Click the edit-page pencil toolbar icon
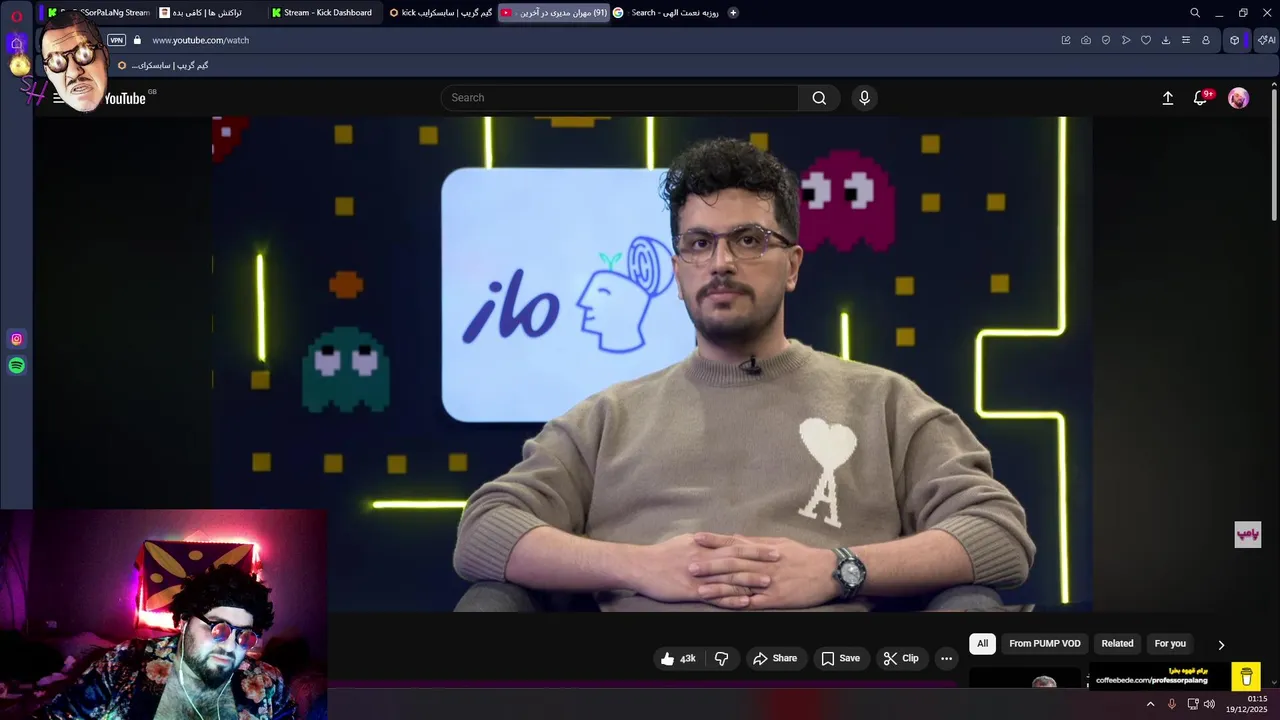This screenshot has width=1280, height=720. click(1066, 40)
